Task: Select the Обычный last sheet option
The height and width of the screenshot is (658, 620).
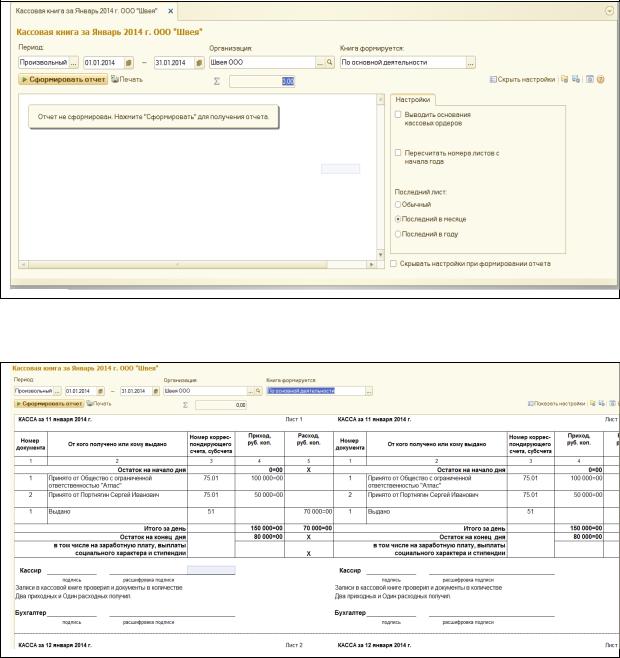Action: click(398, 205)
